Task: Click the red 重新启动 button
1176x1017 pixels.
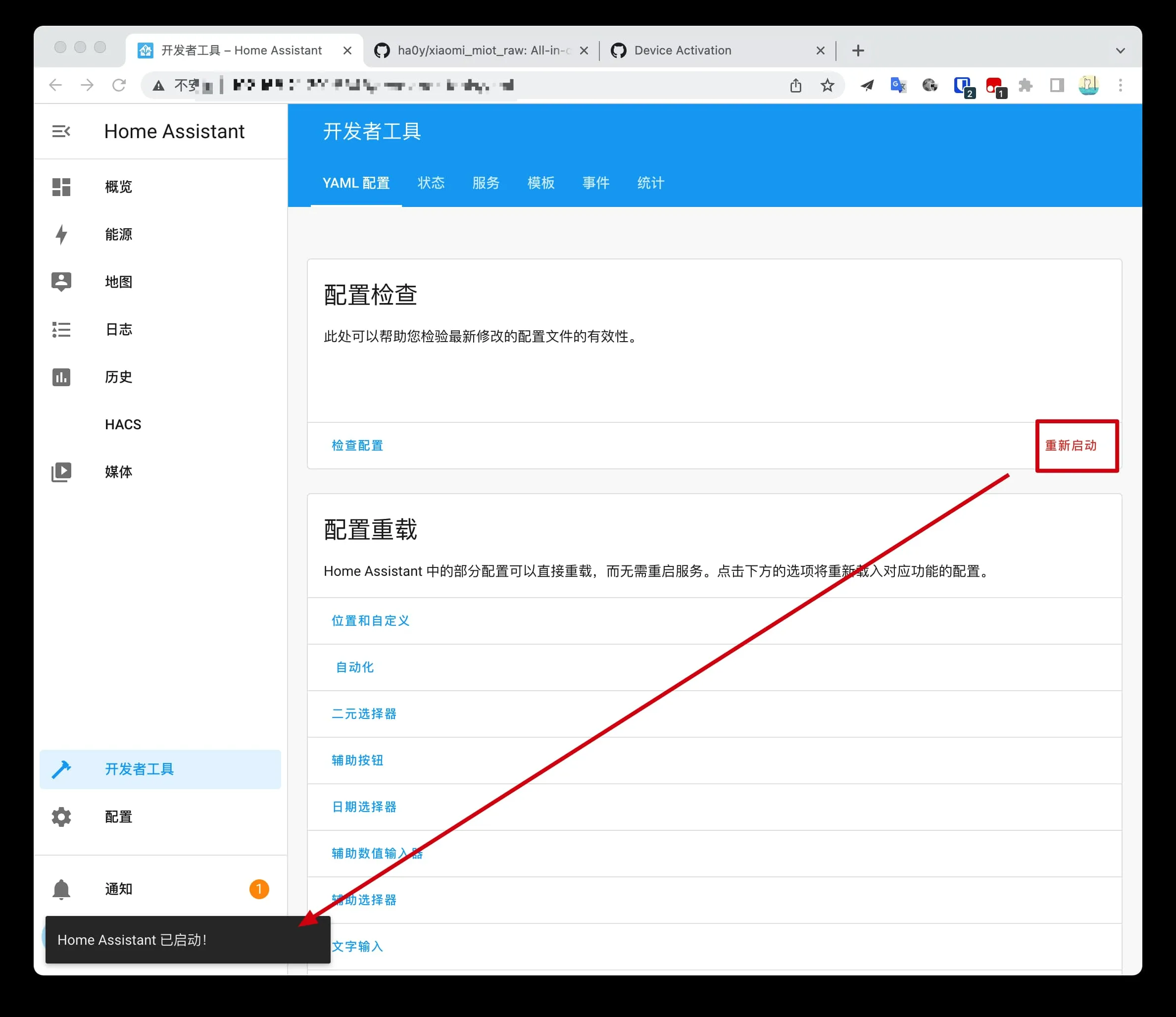Action: pyautogui.click(x=1071, y=446)
